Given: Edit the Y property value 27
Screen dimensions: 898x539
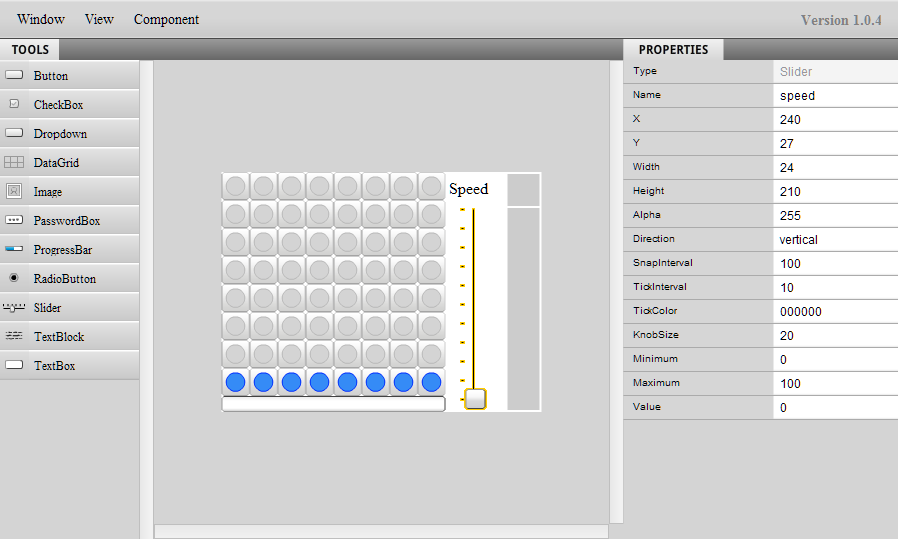Looking at the screenshot, I should point(836,144).
